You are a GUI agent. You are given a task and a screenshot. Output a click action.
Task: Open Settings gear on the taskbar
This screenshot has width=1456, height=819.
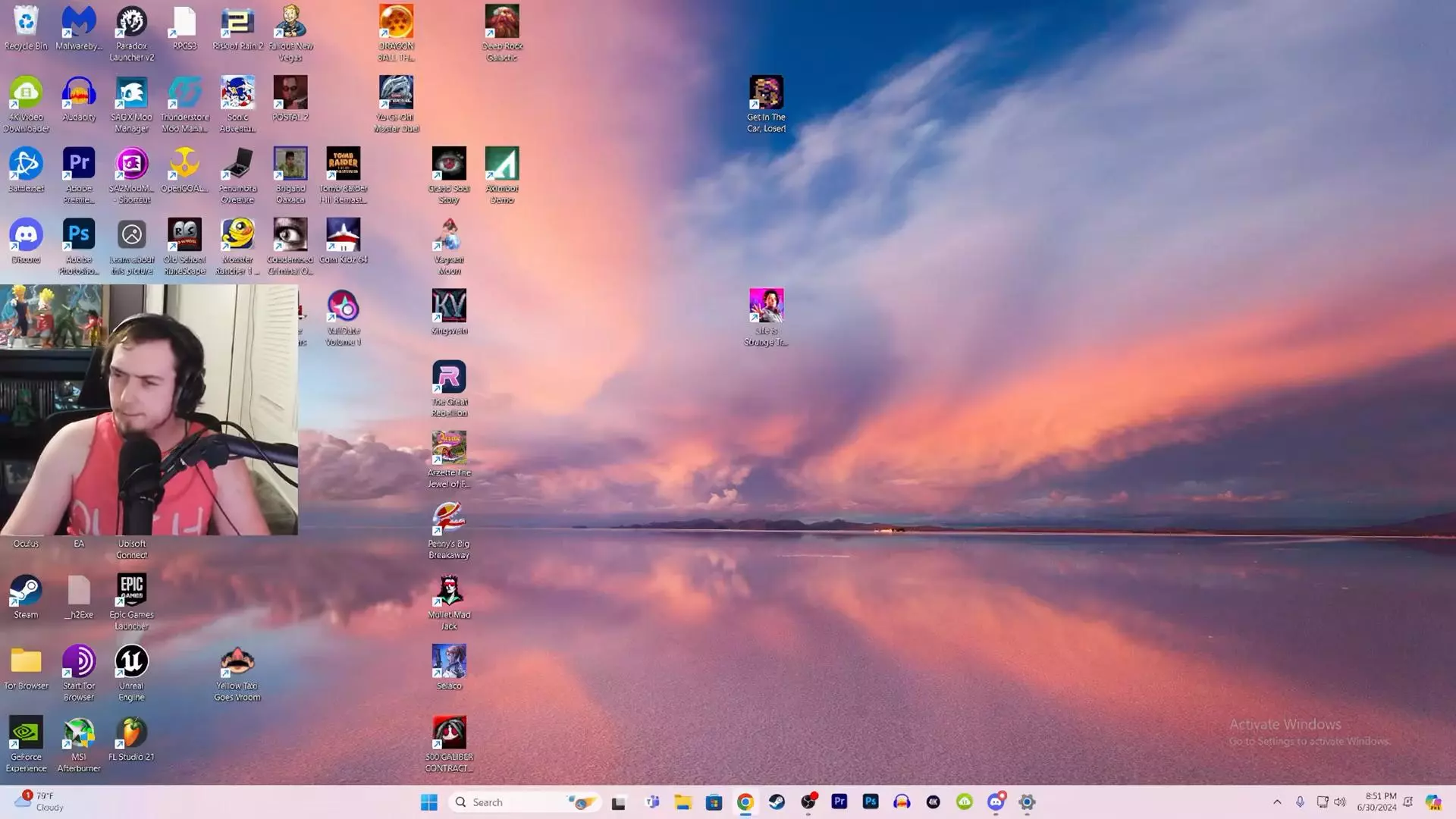(x=1027, y=802)
